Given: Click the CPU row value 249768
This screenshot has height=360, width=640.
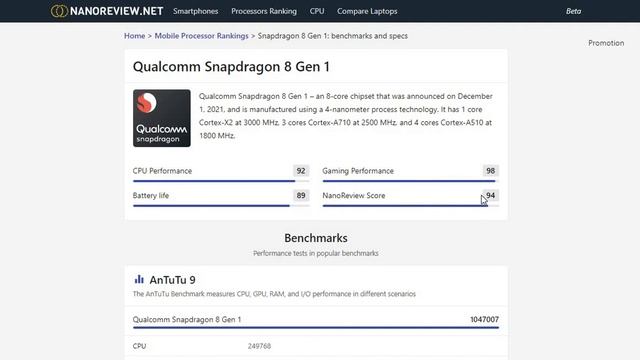Looking at the screenshot, I should point(259,346).
